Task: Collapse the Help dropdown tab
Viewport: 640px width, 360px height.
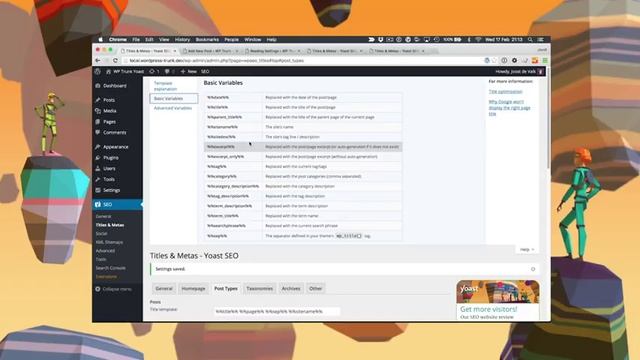Action: (527, 249)
